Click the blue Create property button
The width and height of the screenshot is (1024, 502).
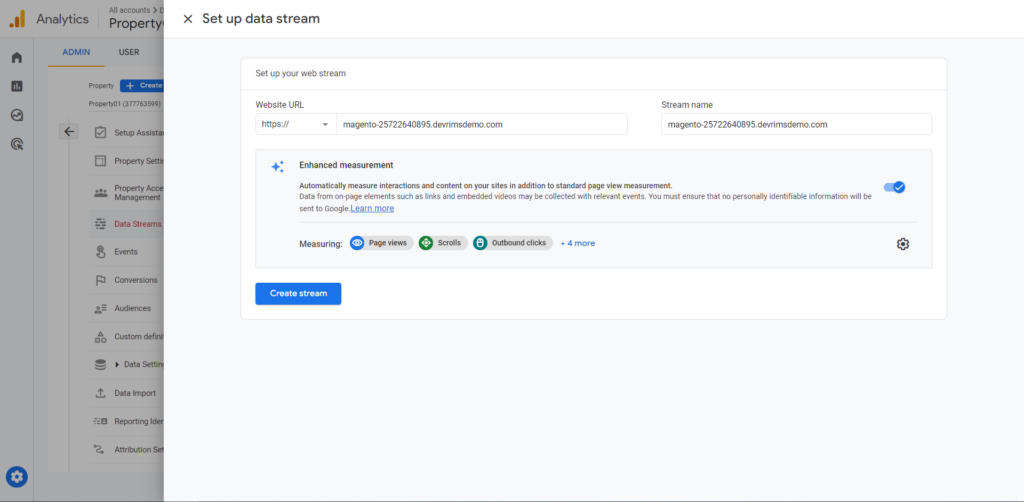tap(142, 86)
